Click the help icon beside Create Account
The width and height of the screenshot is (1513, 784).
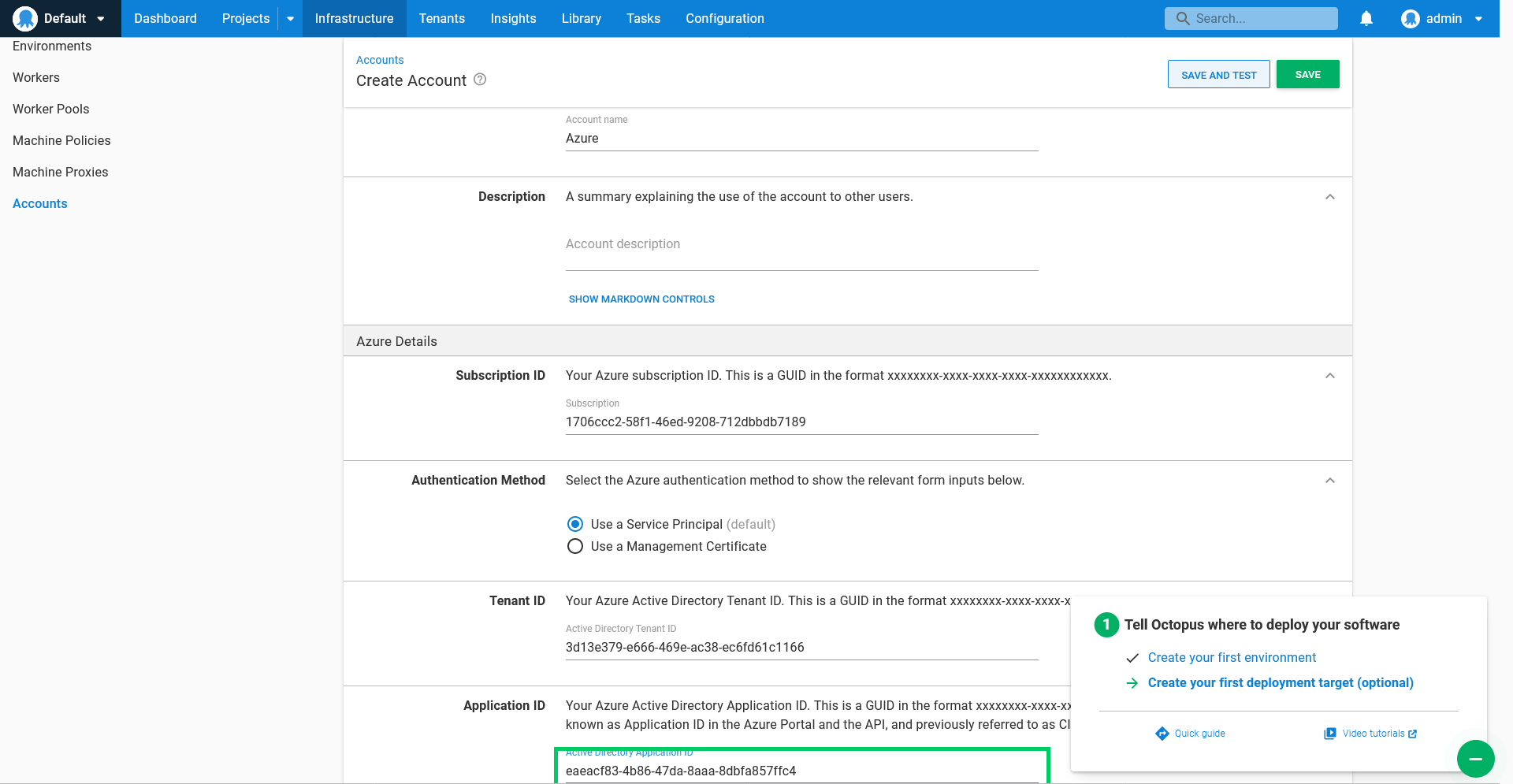click(480, 80)
